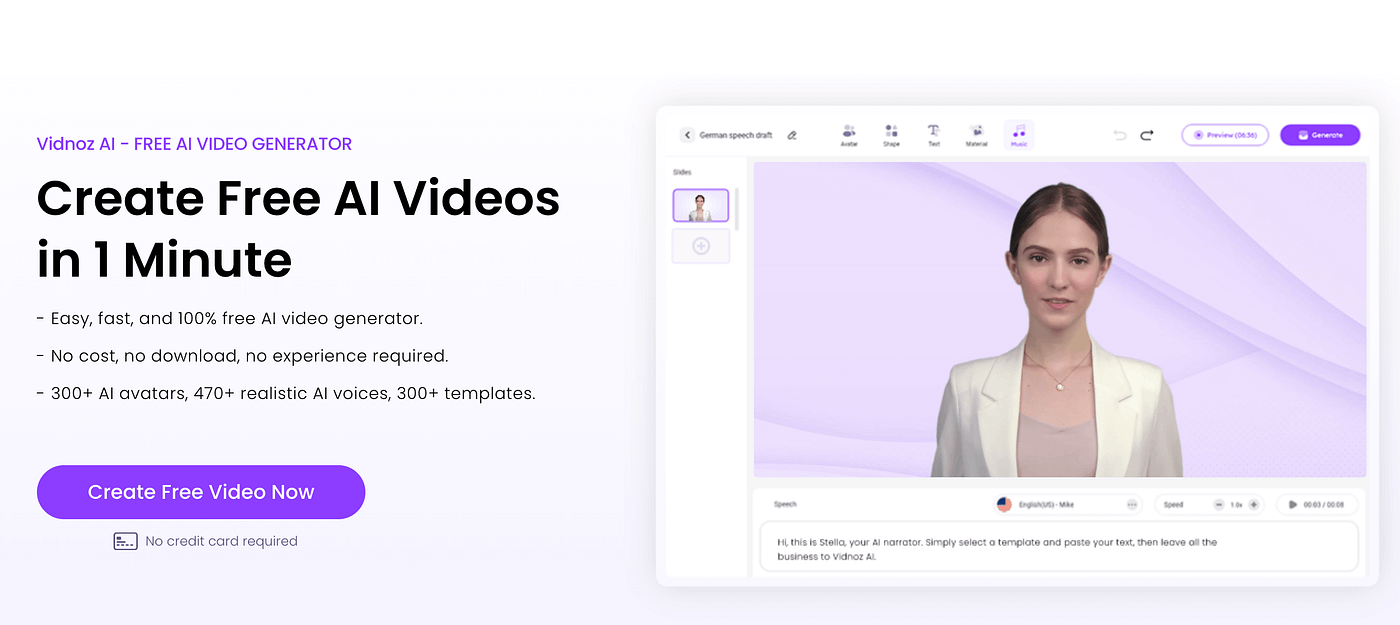Click the Generate button
Viewport: 1400px width, 625px height.
pos(1320,135)
